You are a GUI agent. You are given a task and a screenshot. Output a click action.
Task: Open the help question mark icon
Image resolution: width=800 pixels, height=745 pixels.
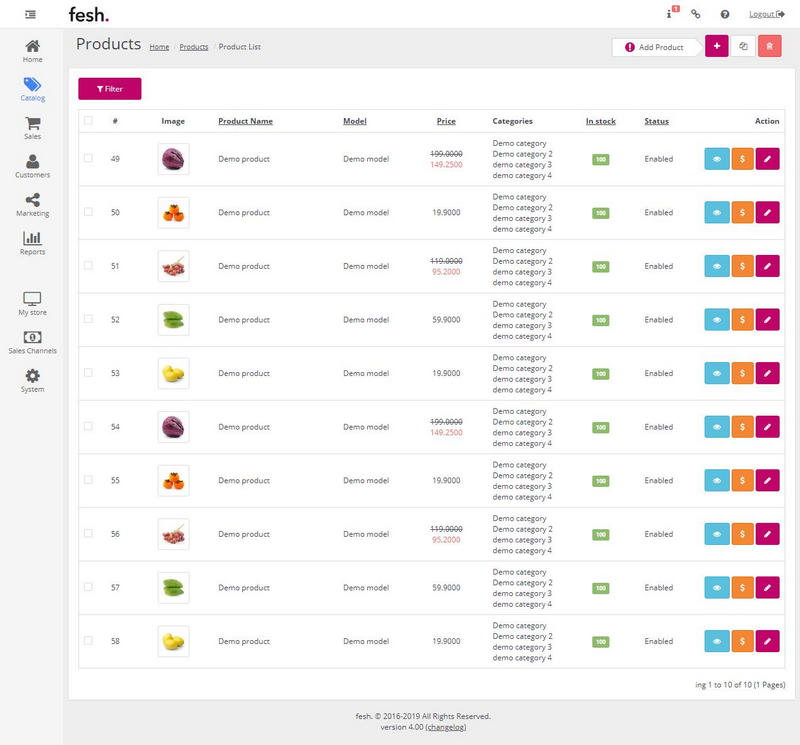[725, 14]
